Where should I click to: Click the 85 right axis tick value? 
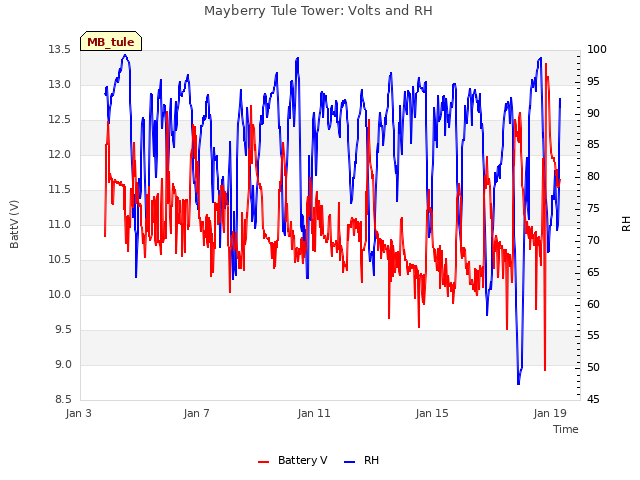tap(593, 145)
